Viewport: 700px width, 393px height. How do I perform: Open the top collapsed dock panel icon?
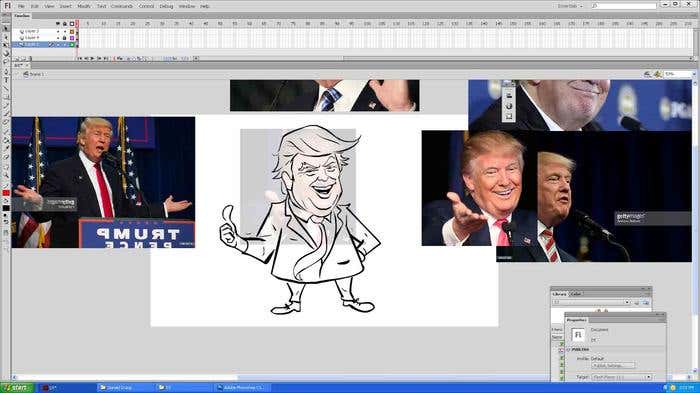(x=508, y=95)
